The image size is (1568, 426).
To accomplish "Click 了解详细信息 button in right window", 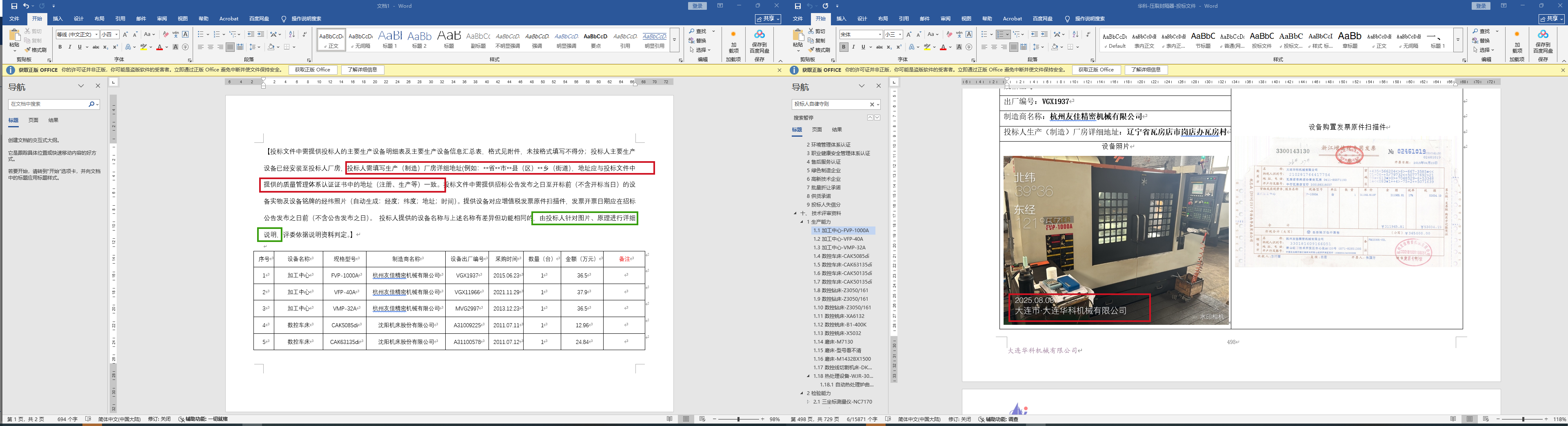I will 1146,70.
